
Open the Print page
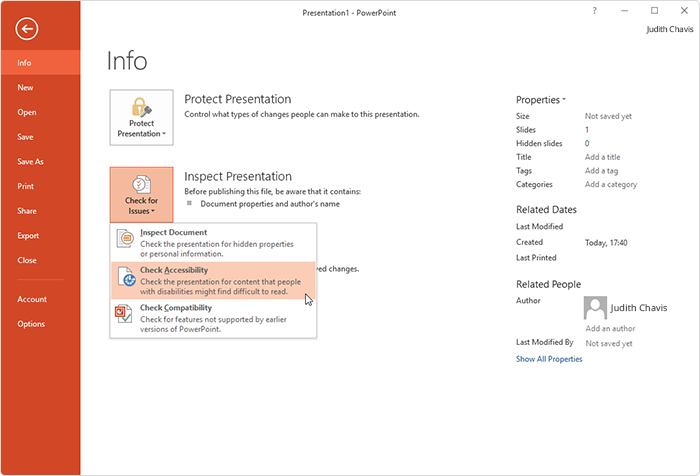tap(41, 186)
